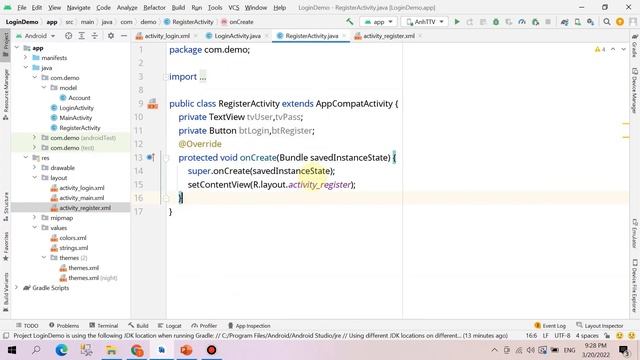The width and height of the screenshot is (640, 360).
Task: Toggle the Structure side panel
Action: 6,207
